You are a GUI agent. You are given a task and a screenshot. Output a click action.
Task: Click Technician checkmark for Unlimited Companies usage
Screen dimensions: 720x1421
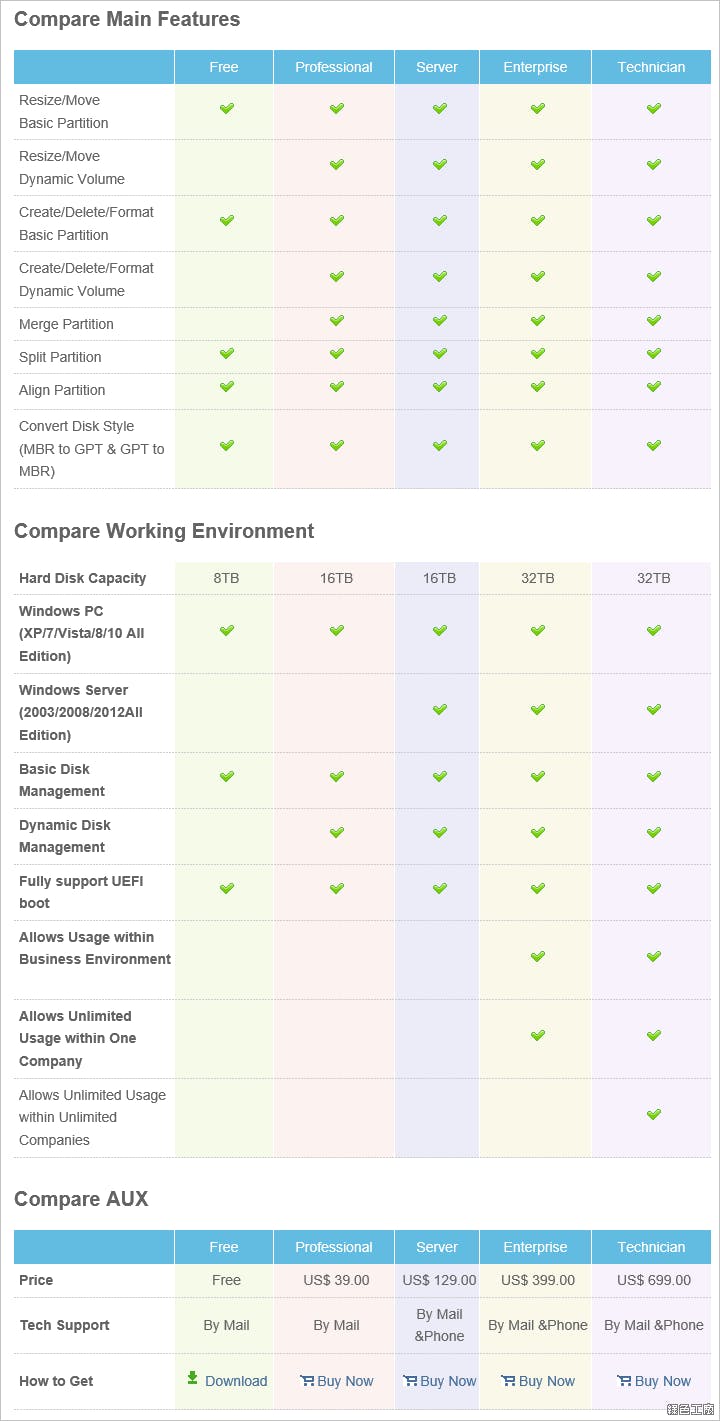(653, 1114)
